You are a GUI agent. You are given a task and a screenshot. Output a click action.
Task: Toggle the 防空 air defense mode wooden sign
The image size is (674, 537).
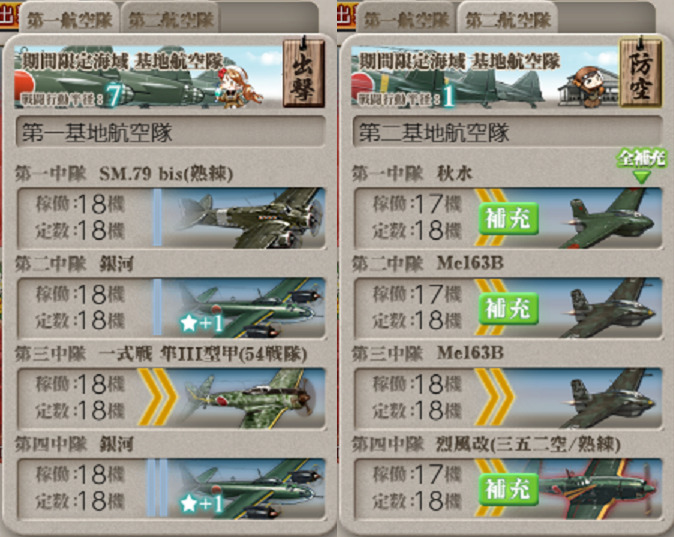pyautogui.click(x=640, y=72)
